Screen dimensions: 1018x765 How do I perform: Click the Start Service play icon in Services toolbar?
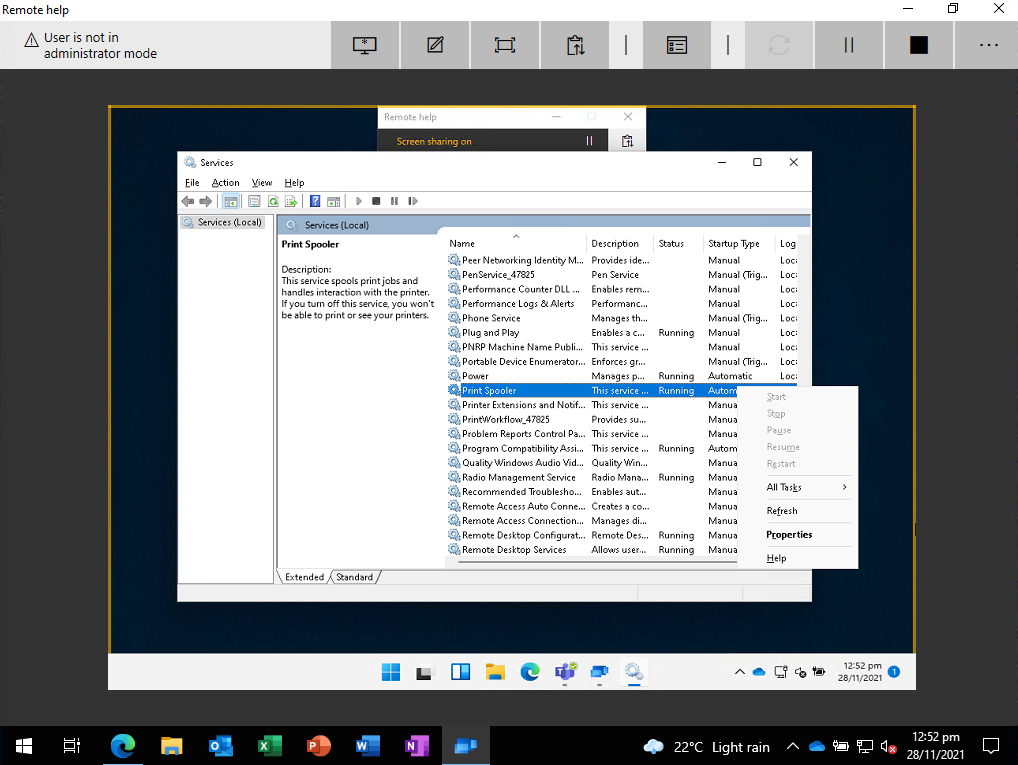(x=358, y=201)
